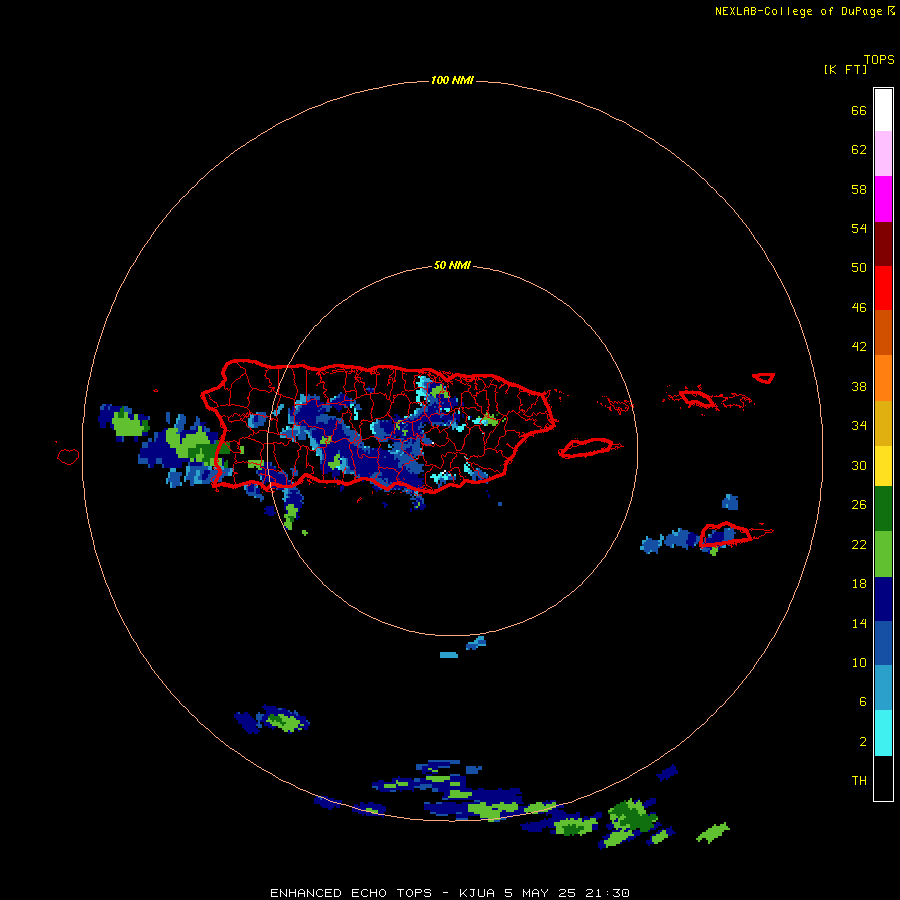This screenshot has width=900, height=900.
Task: Click the legend value 38
Action: click(x=859, y=387)
